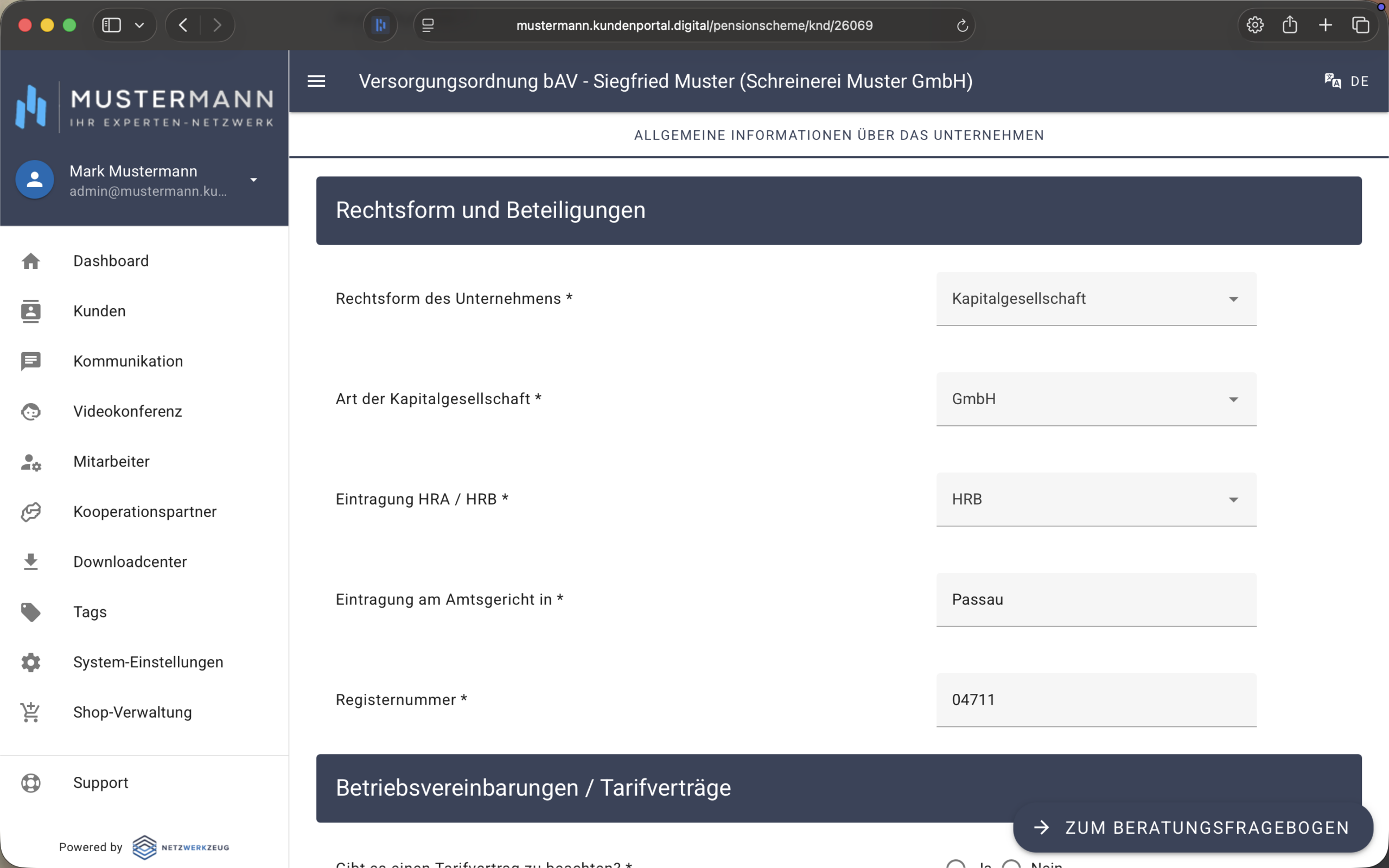Click the Kommunikation chat icon
The width and height of the screenshot is (1389, 868).
[x=31, y=361]
